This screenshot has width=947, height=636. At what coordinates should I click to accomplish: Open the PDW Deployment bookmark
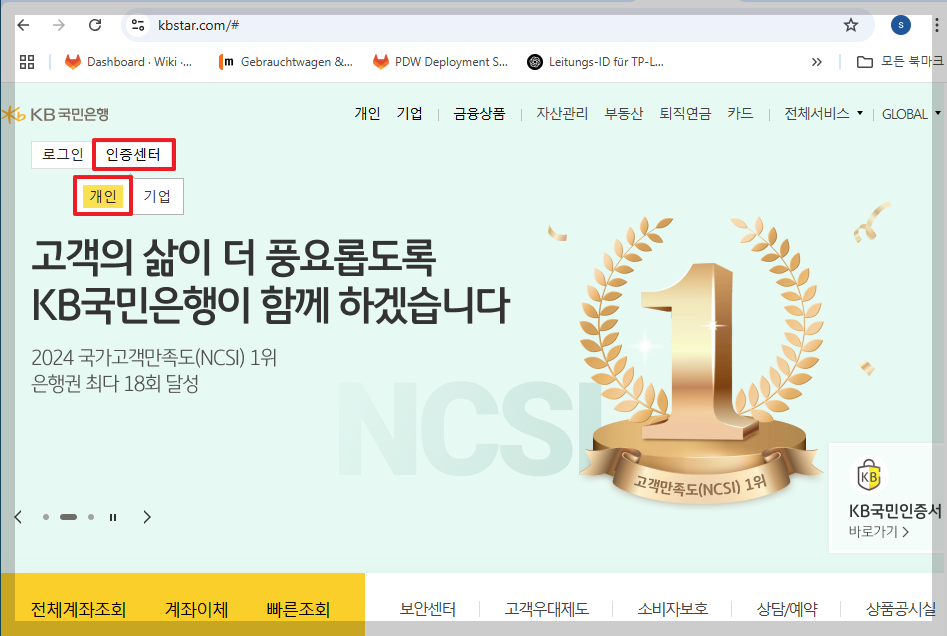[x=441, y=62]
